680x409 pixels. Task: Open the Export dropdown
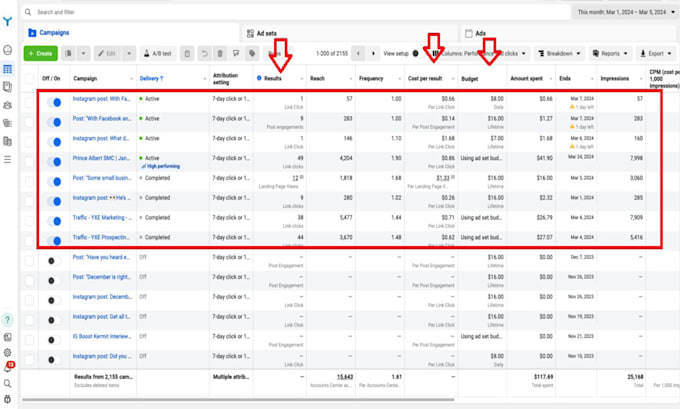[x=656, y=53]
